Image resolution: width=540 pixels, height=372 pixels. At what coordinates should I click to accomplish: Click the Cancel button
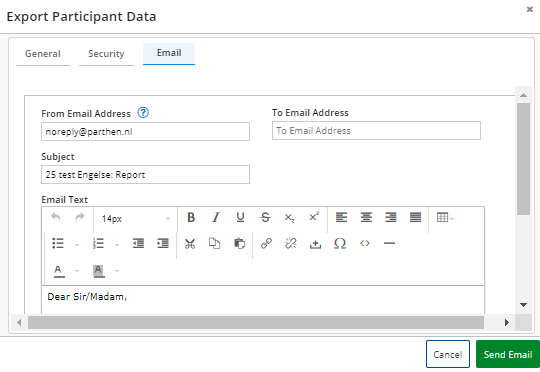click(448, 354)
